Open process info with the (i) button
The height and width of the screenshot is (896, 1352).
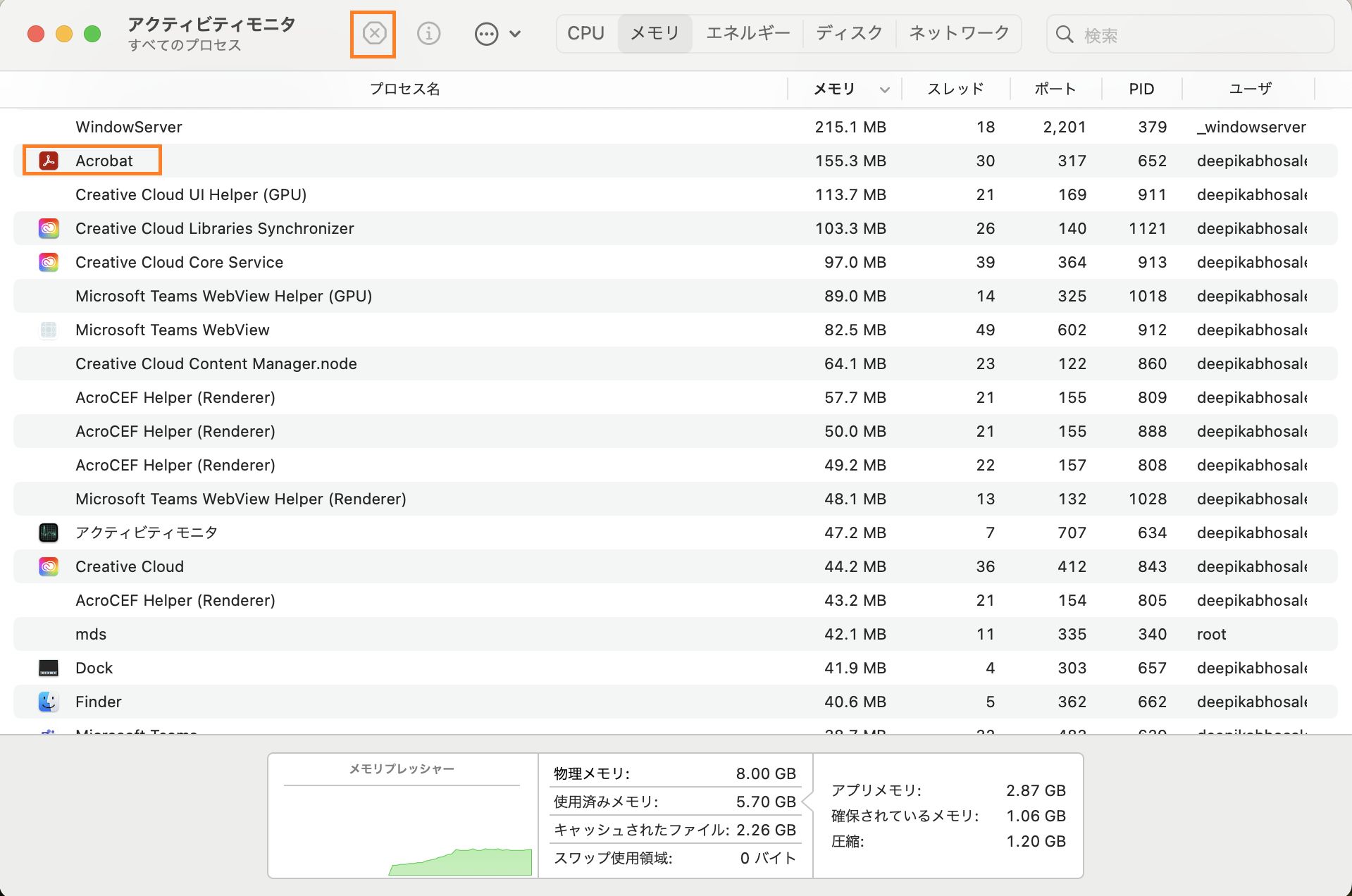(428, 33)
